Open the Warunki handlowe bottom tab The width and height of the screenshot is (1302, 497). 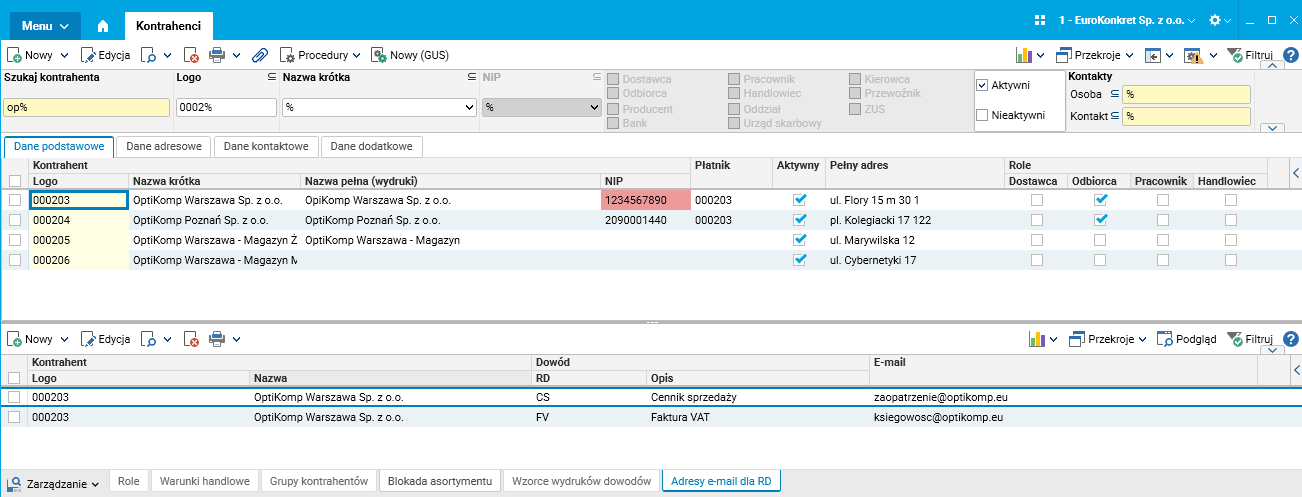(x=205, y=481)
